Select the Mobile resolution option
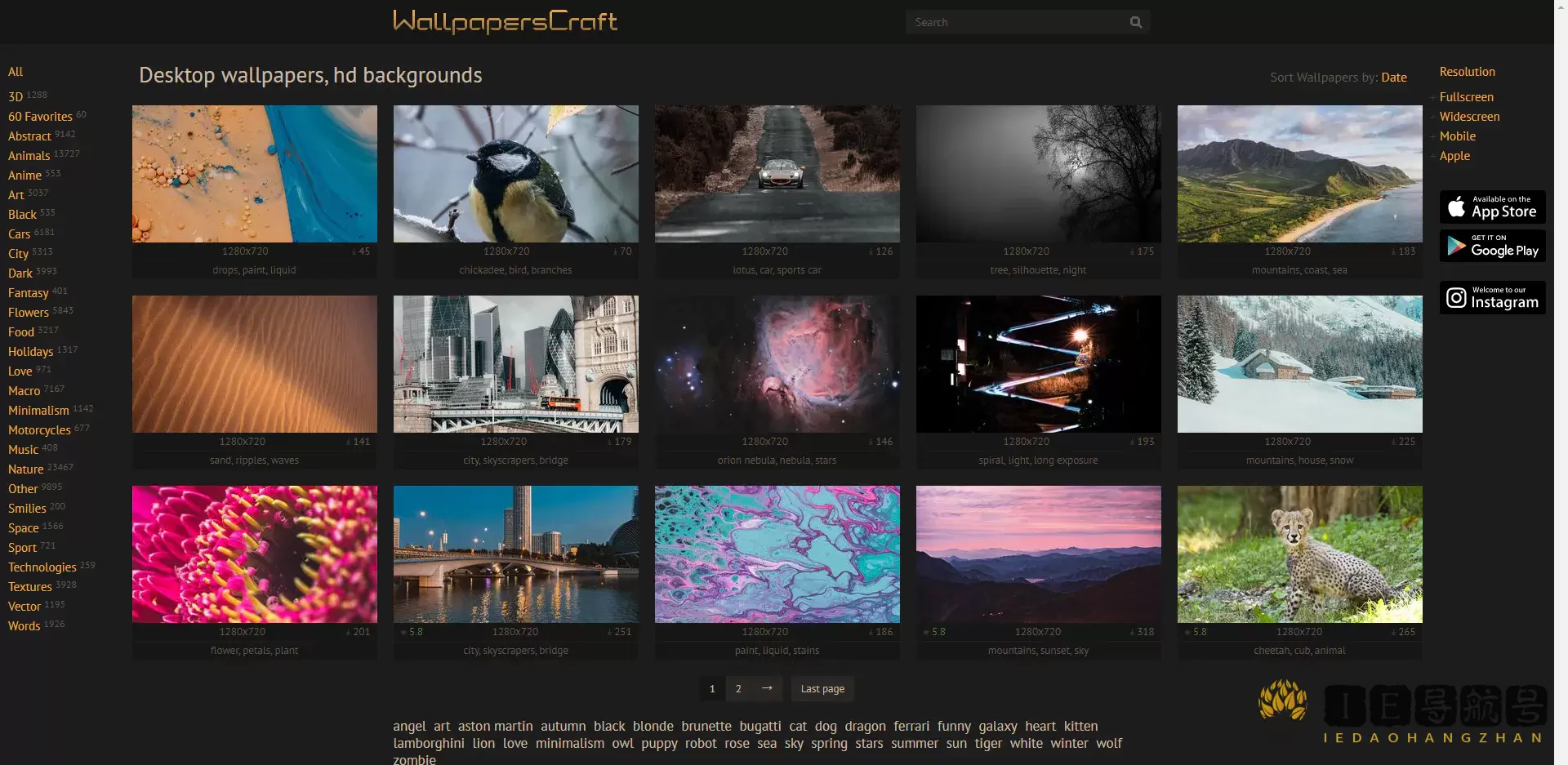 pos(1457,136)
